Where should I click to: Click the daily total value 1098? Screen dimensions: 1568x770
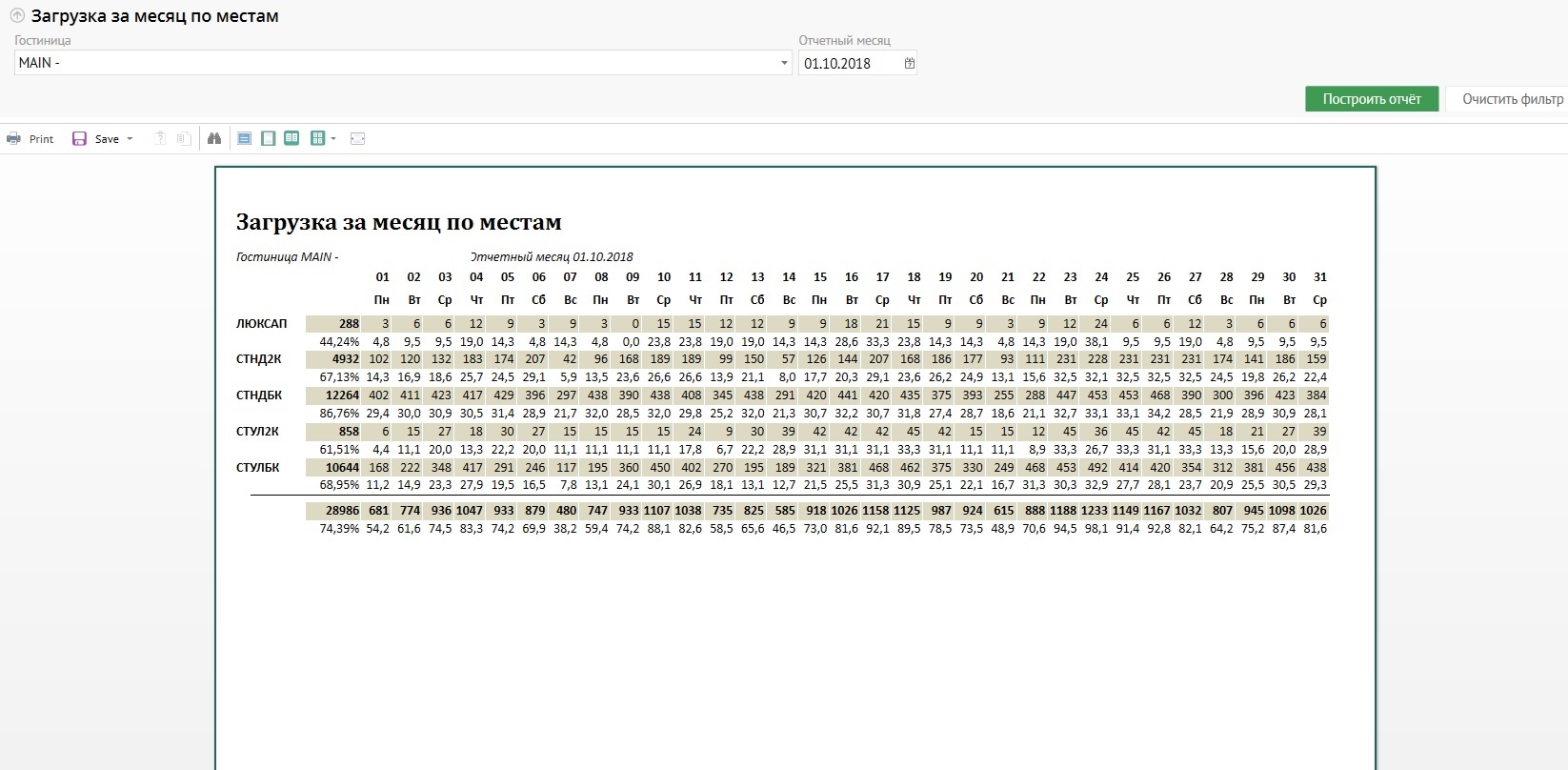tap(1282, 511)
